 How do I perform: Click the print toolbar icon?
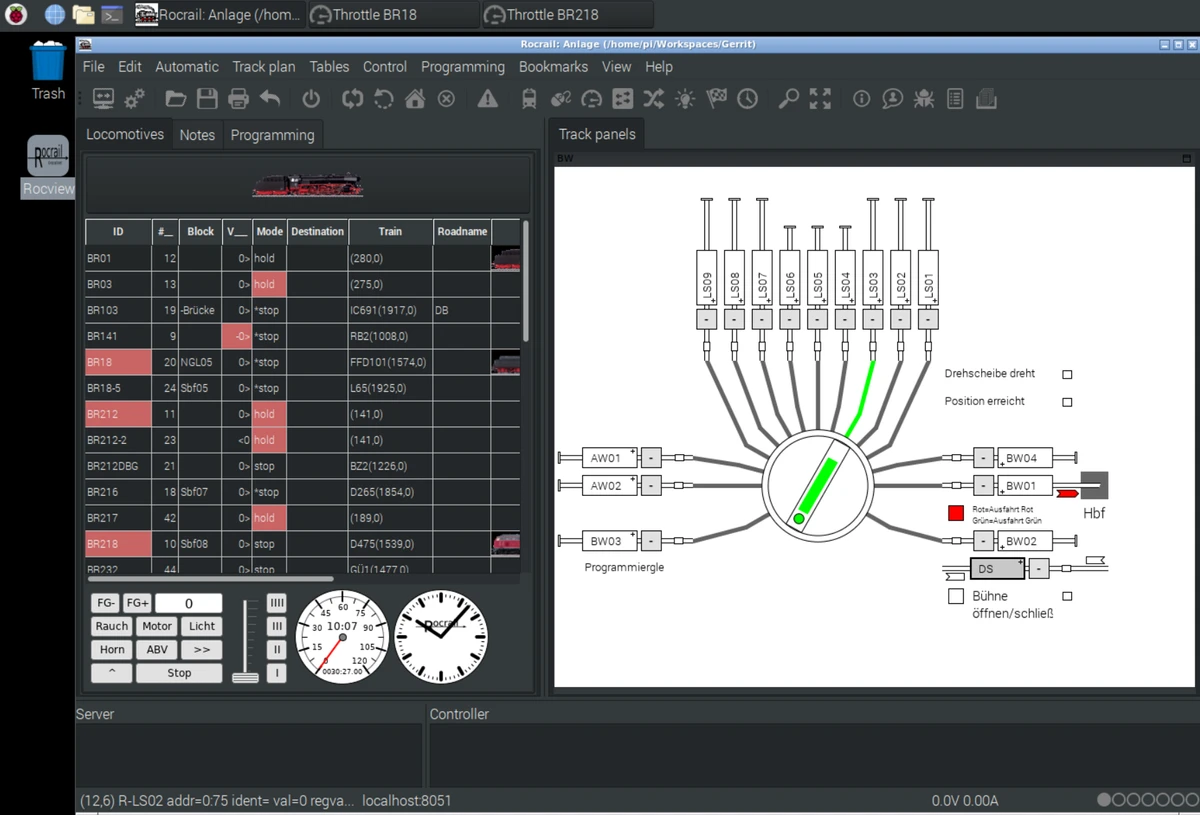(x=238, y=99)
